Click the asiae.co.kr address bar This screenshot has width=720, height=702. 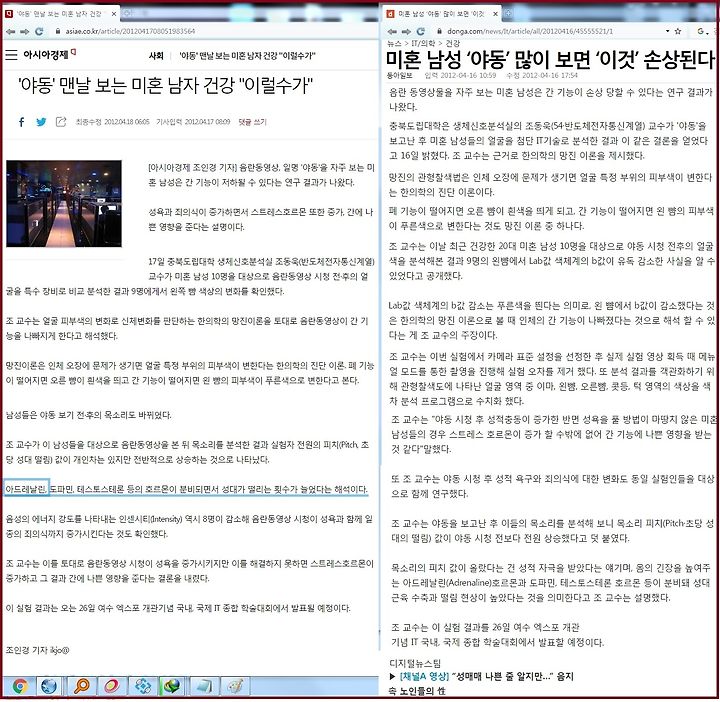[x=130, y=31]
